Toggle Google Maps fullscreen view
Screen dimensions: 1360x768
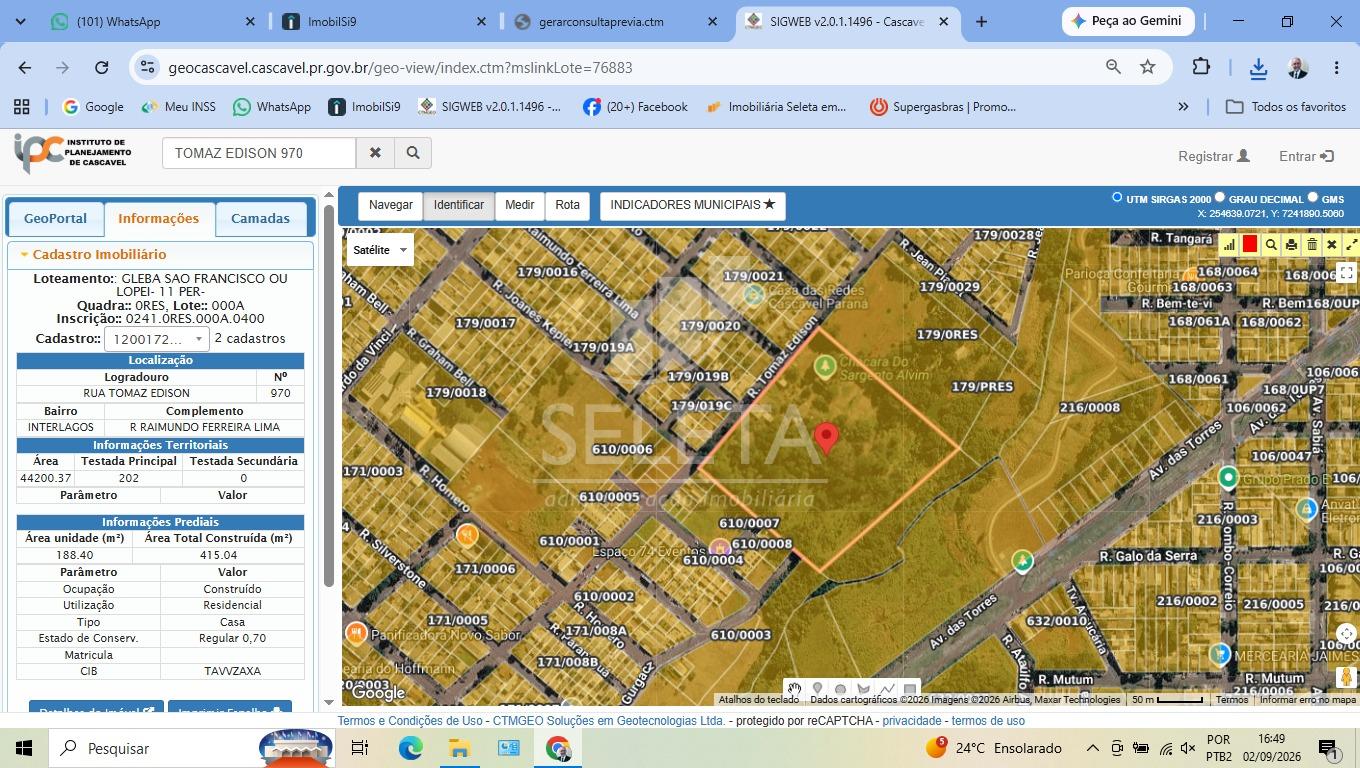(x=1346, y=272)
